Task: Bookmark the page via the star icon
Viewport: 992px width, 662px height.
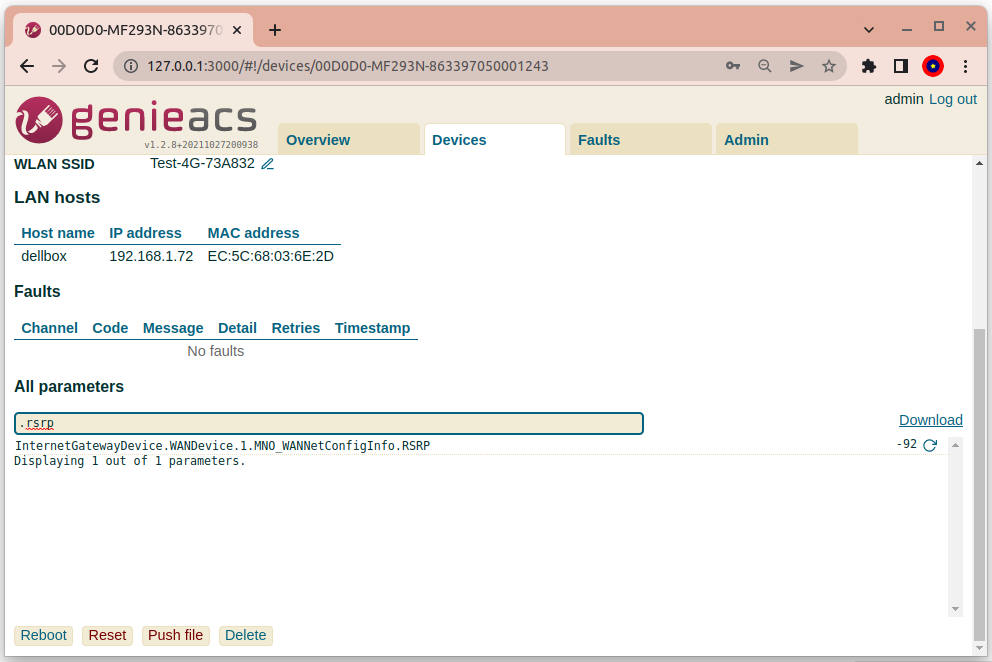Action: [x=829, y=66]
